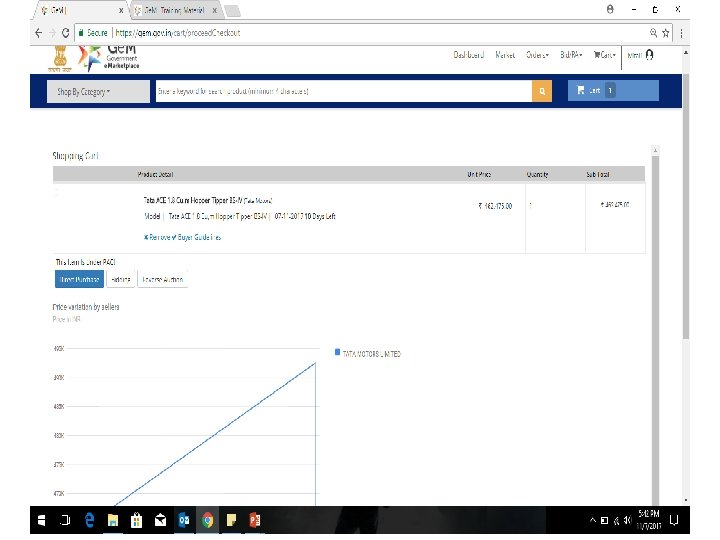Click the page vertical scrollbar thumb
The width and height of the screenshot is (720, 540).
(x=686, y=207)
